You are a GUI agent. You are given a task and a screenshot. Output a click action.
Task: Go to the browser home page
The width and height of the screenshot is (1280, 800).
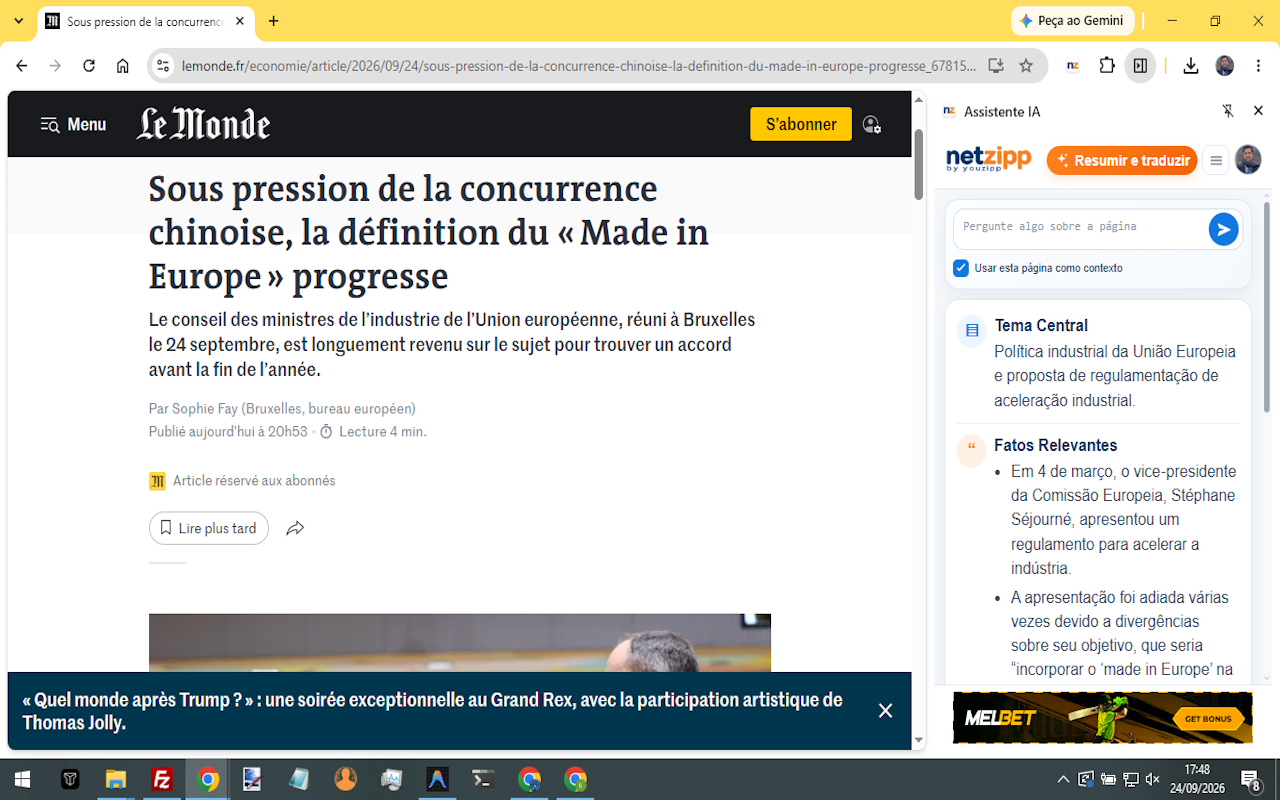tap(123, 66)
